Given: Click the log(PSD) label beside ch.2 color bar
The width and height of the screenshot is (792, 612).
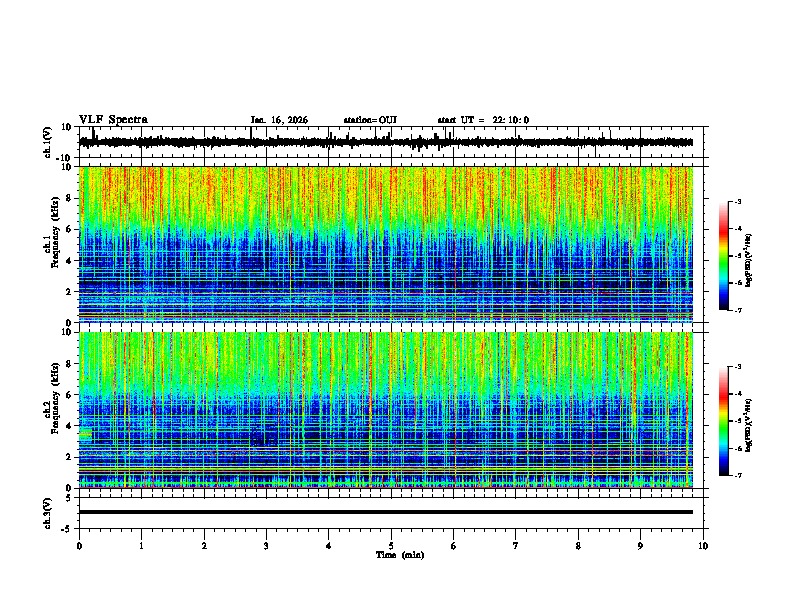Looking at the screenshot, I should click(749, 426).
